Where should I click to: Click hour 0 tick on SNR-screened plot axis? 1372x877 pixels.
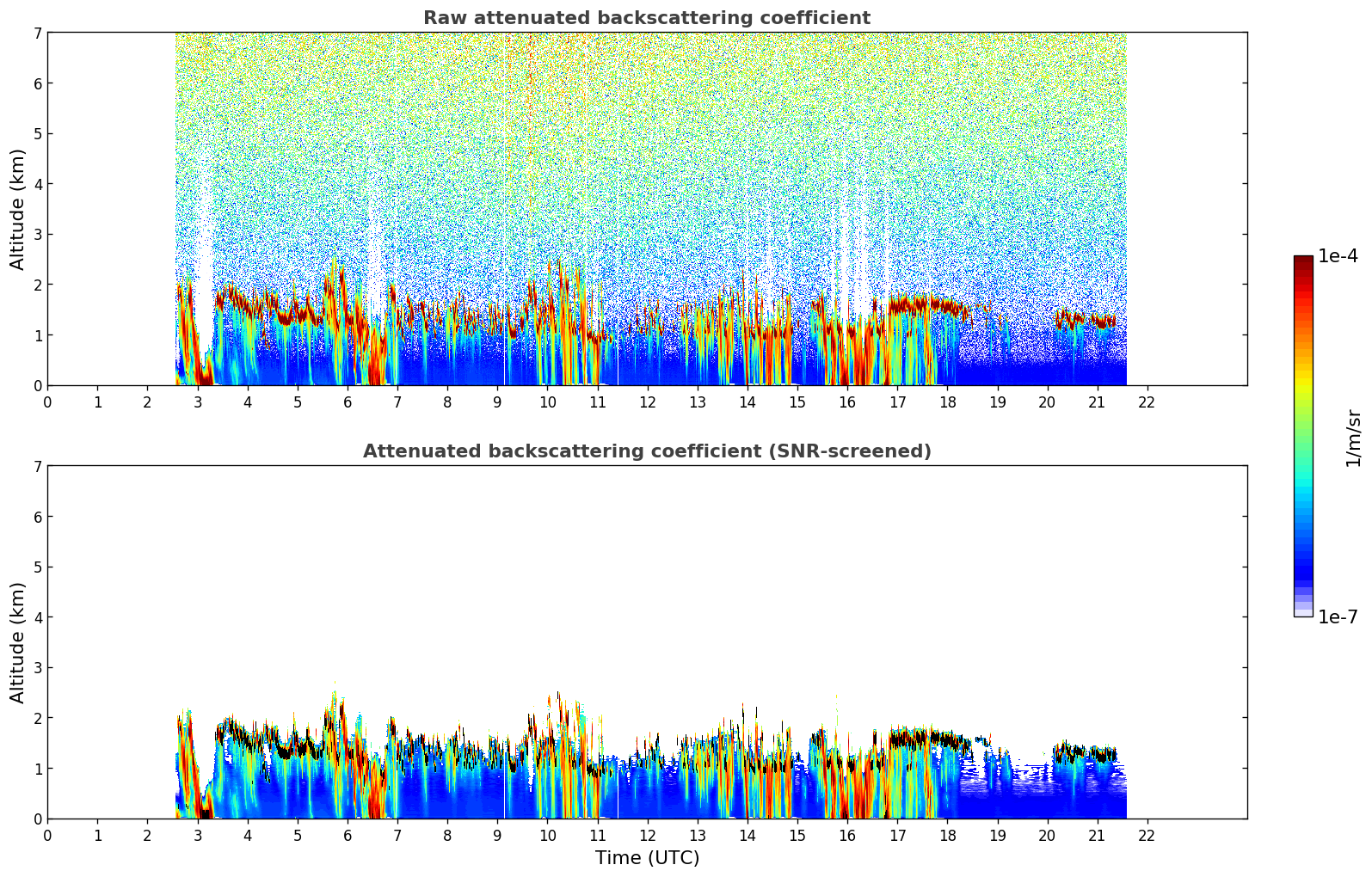pos(47,835)
